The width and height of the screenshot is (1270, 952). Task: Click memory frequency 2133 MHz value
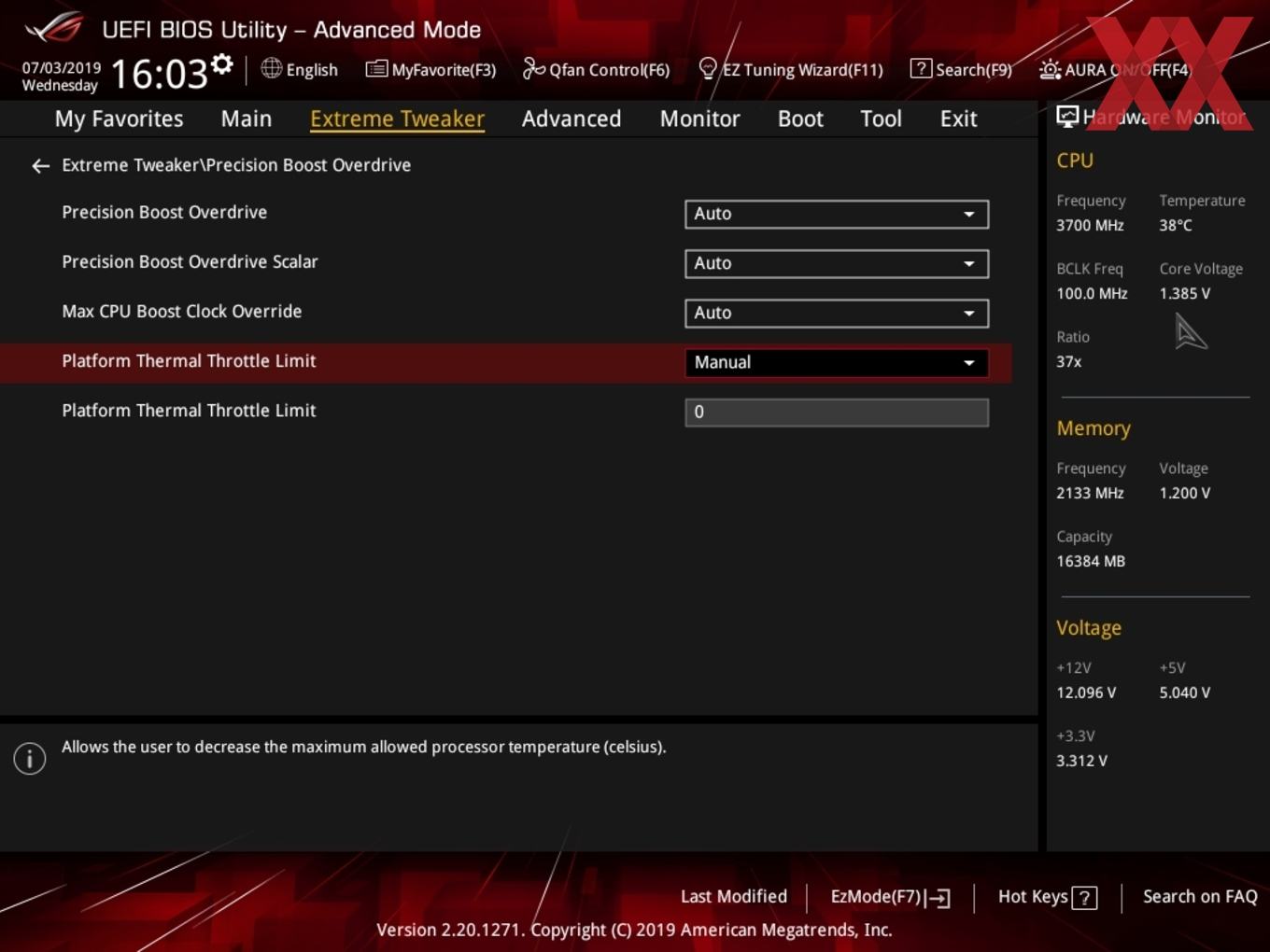coord(1090,493)
